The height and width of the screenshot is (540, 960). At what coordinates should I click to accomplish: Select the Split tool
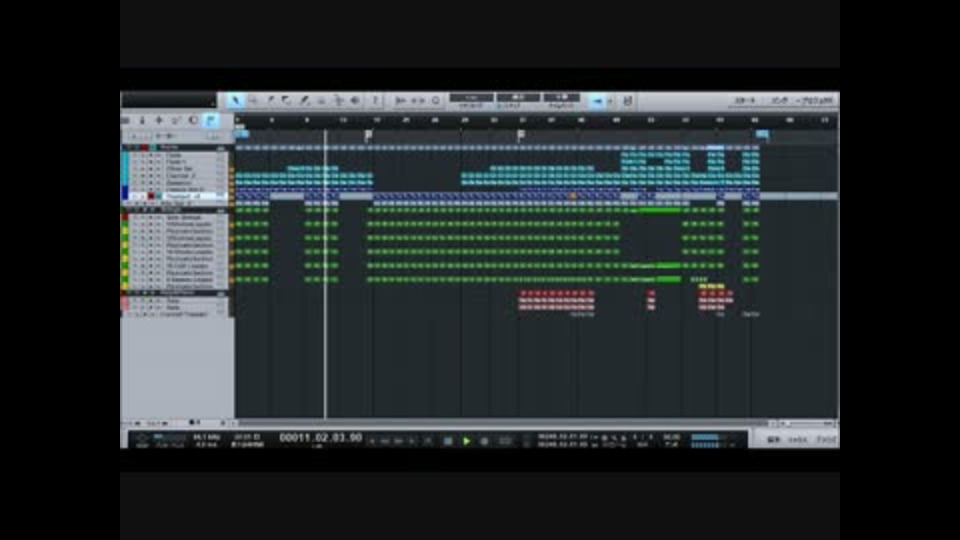pyautogui.click(x=270, y=101)
